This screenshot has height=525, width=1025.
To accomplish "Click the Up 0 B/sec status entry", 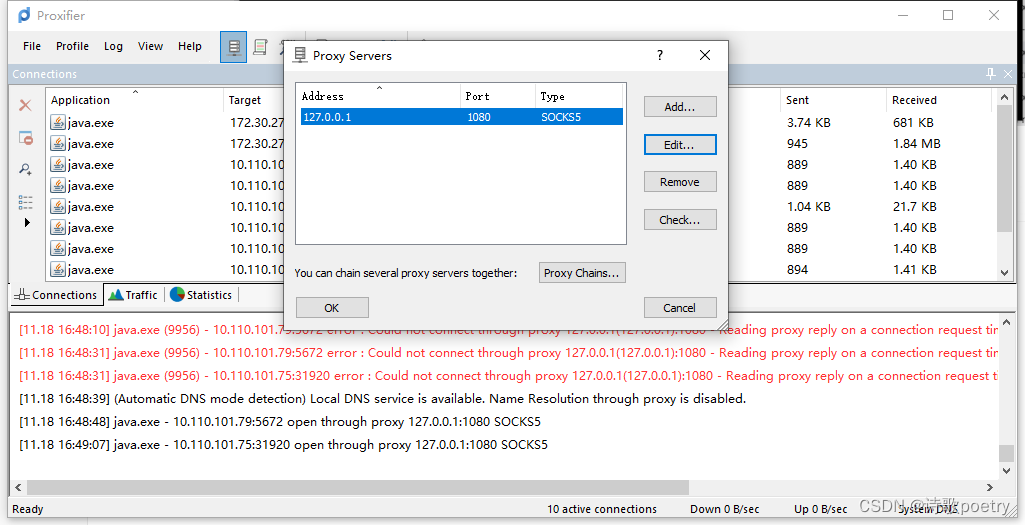I will (820, 509).
